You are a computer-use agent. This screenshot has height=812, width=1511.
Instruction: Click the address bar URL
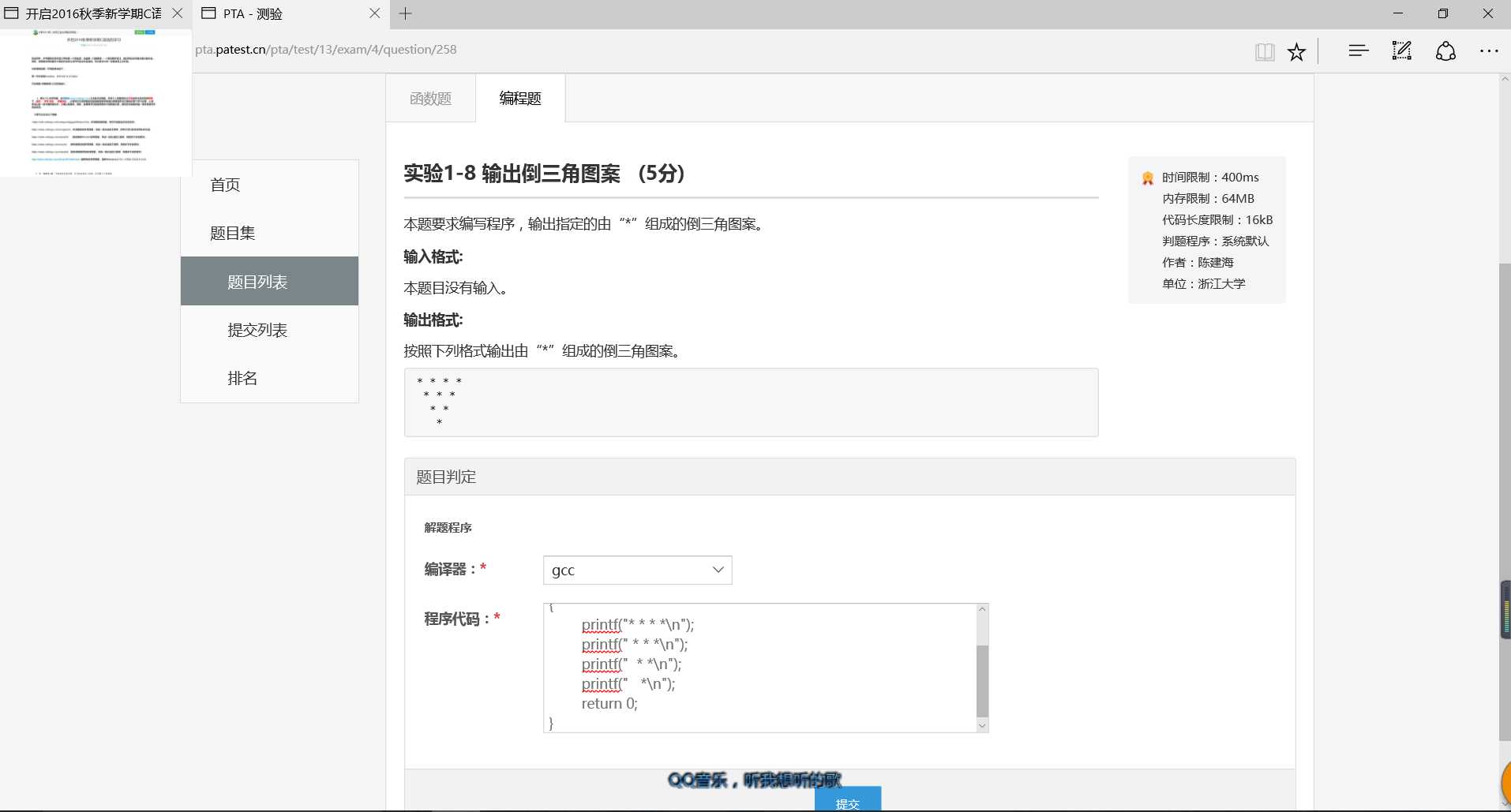point(326,49)
